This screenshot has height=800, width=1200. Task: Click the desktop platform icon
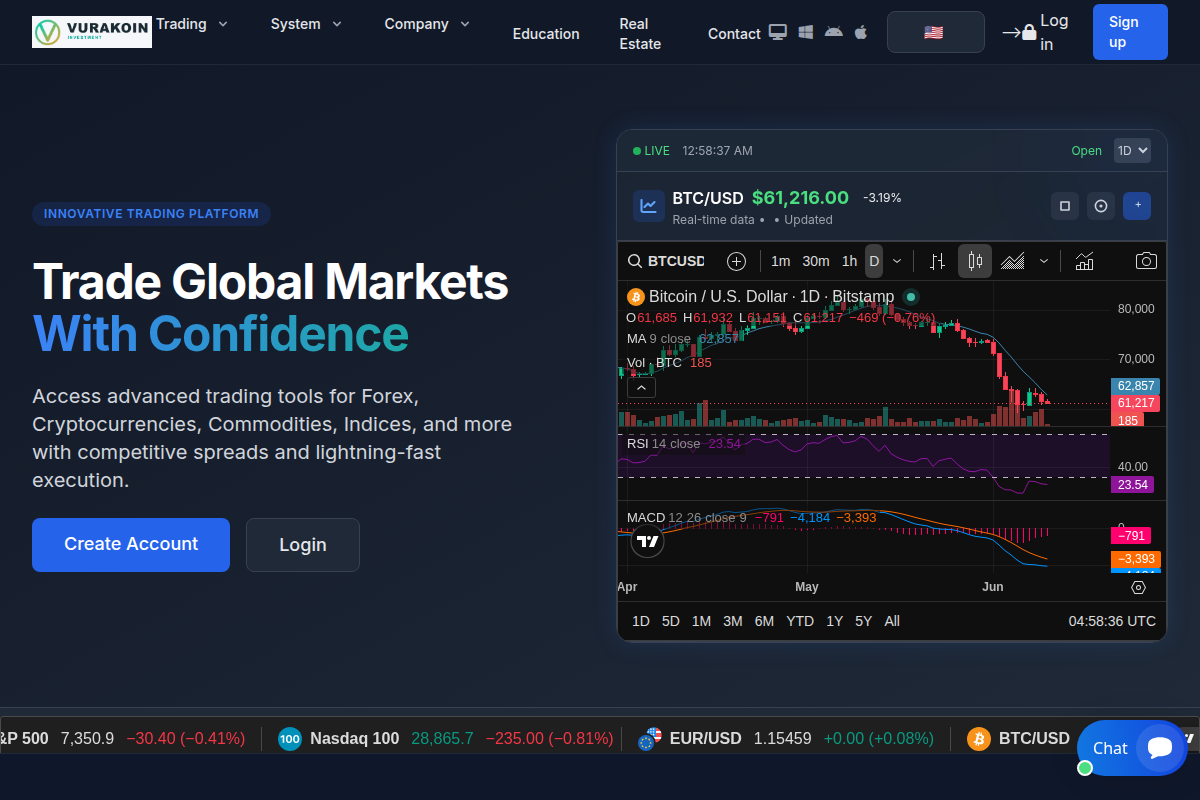(778, 33)
